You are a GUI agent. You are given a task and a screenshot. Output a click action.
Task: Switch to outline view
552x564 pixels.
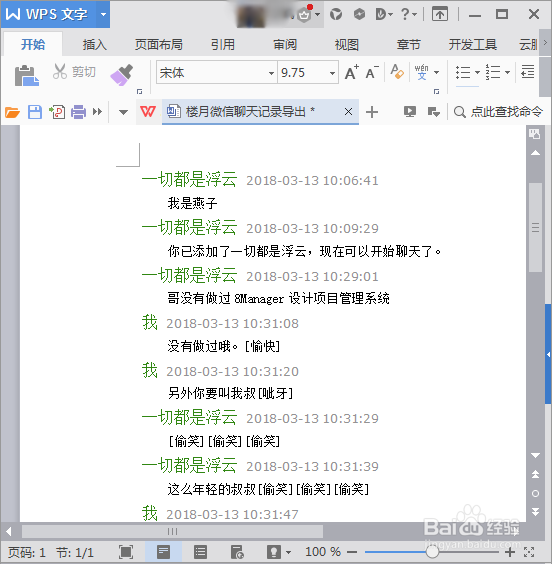coord(200,552)
